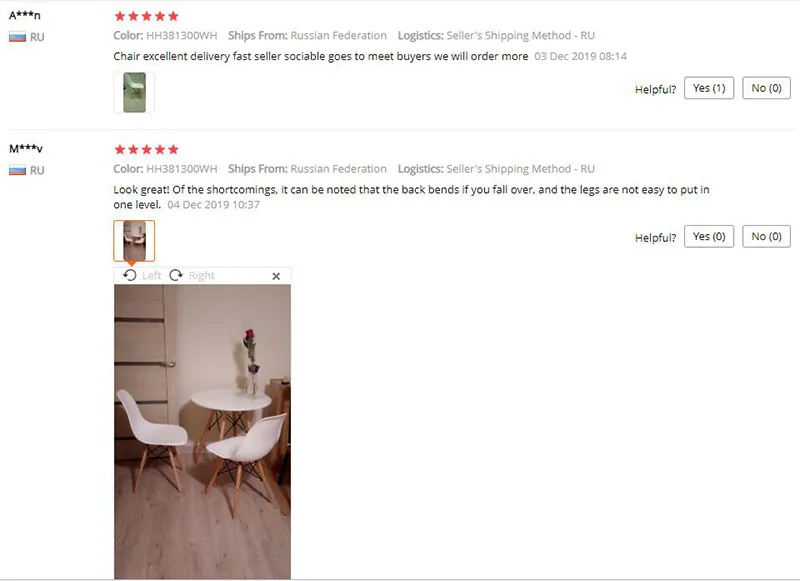Image resolution: width=800 pixels, height=581 pixels.
Task: Click M***v's review text starting 'Look great!'
Action: (x=411, y=197)
